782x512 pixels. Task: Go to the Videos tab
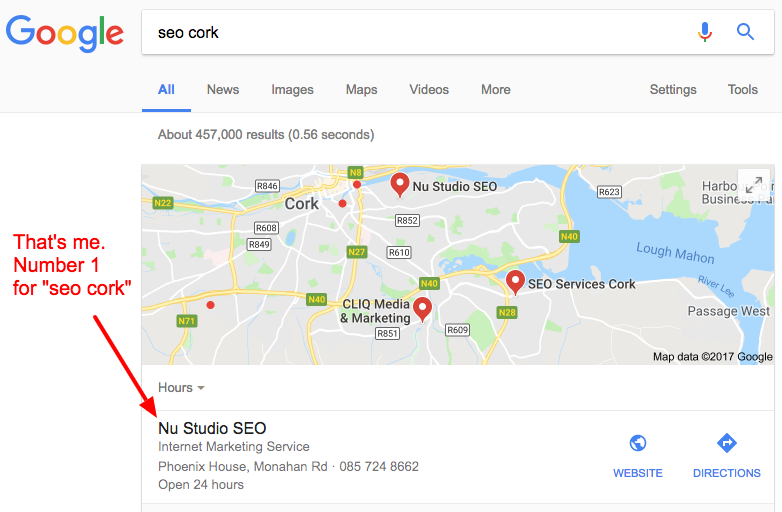429,89
